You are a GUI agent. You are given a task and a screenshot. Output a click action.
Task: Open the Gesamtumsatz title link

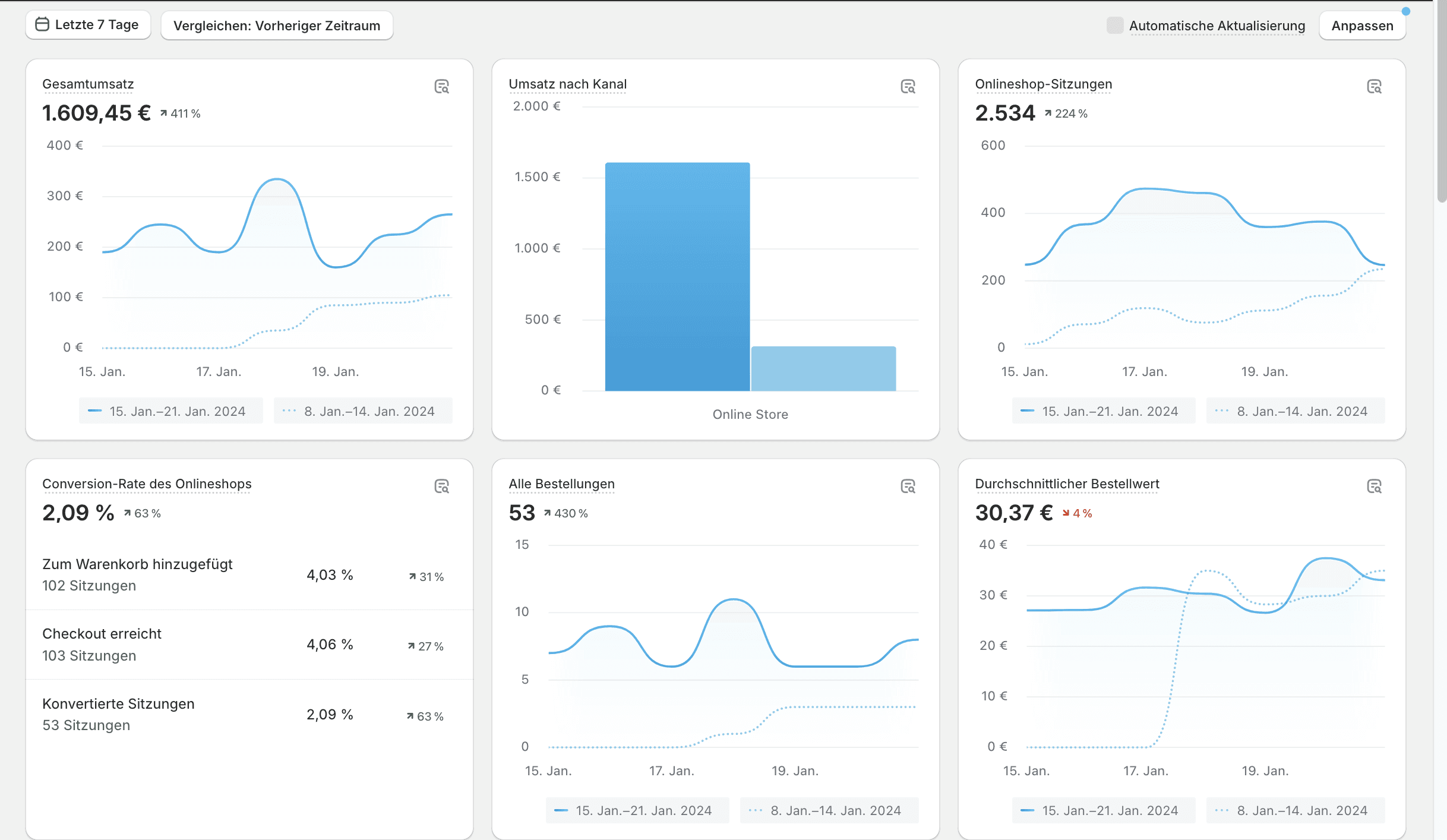tap(88, 84)
